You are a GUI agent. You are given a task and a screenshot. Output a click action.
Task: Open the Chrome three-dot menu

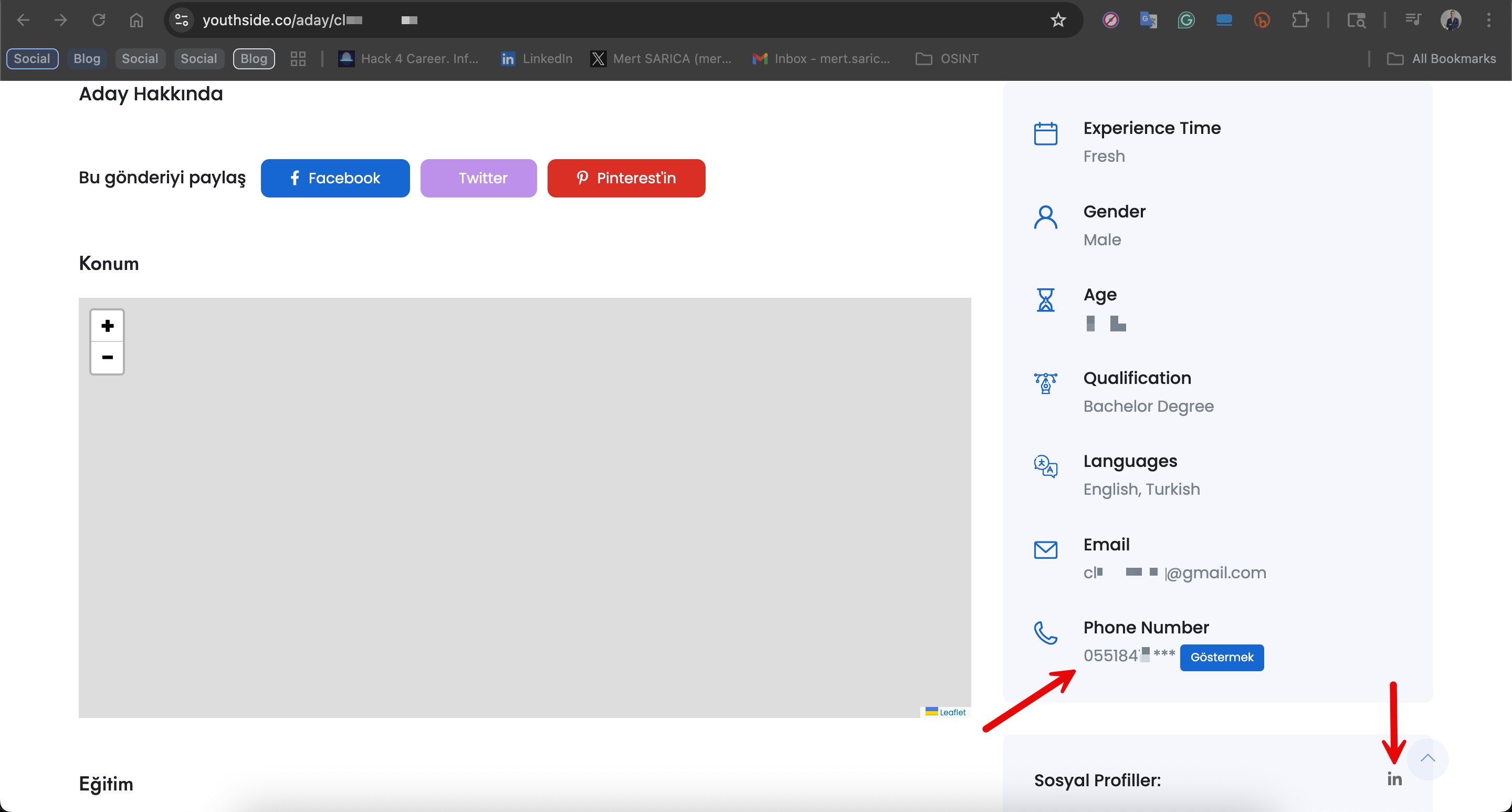pos(1488,20)
